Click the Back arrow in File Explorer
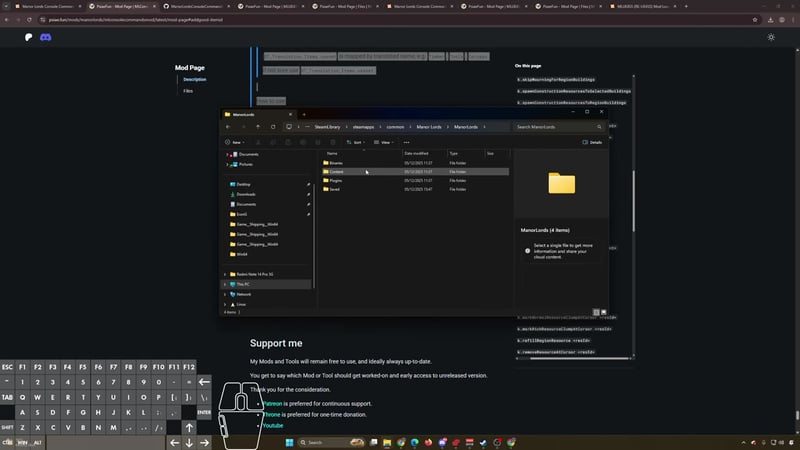Image resolution: width=800 pixels, height=450 pixels. tap(228, 127)
